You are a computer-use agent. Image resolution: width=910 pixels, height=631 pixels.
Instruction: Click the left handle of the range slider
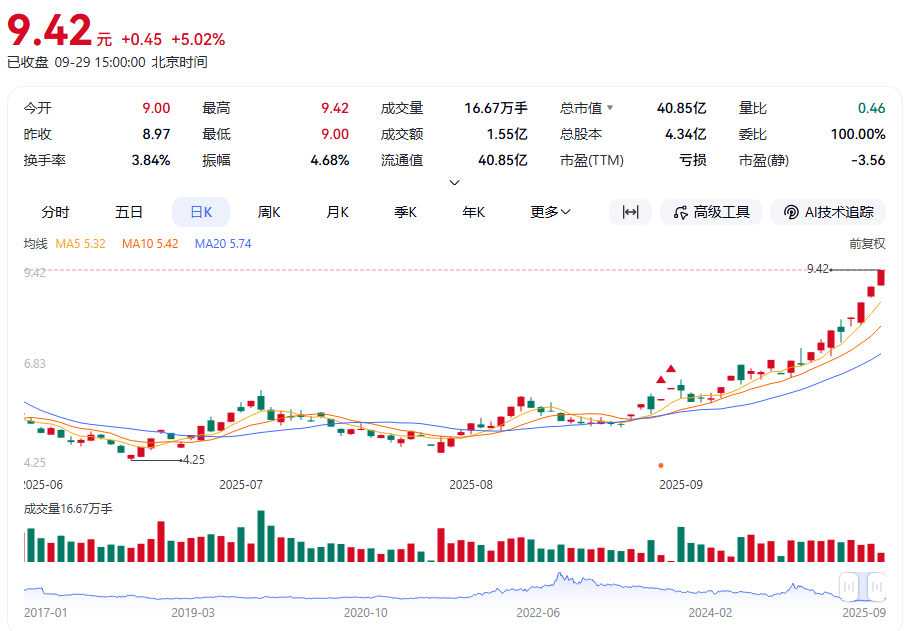click(x=849, y=587)
